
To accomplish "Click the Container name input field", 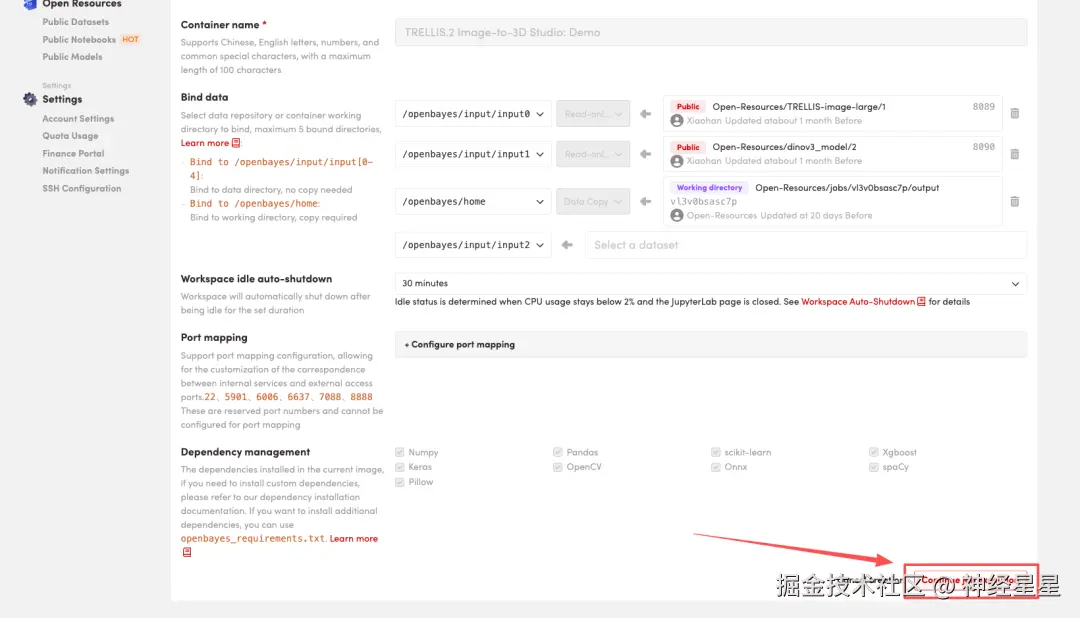I will [711, 32].
